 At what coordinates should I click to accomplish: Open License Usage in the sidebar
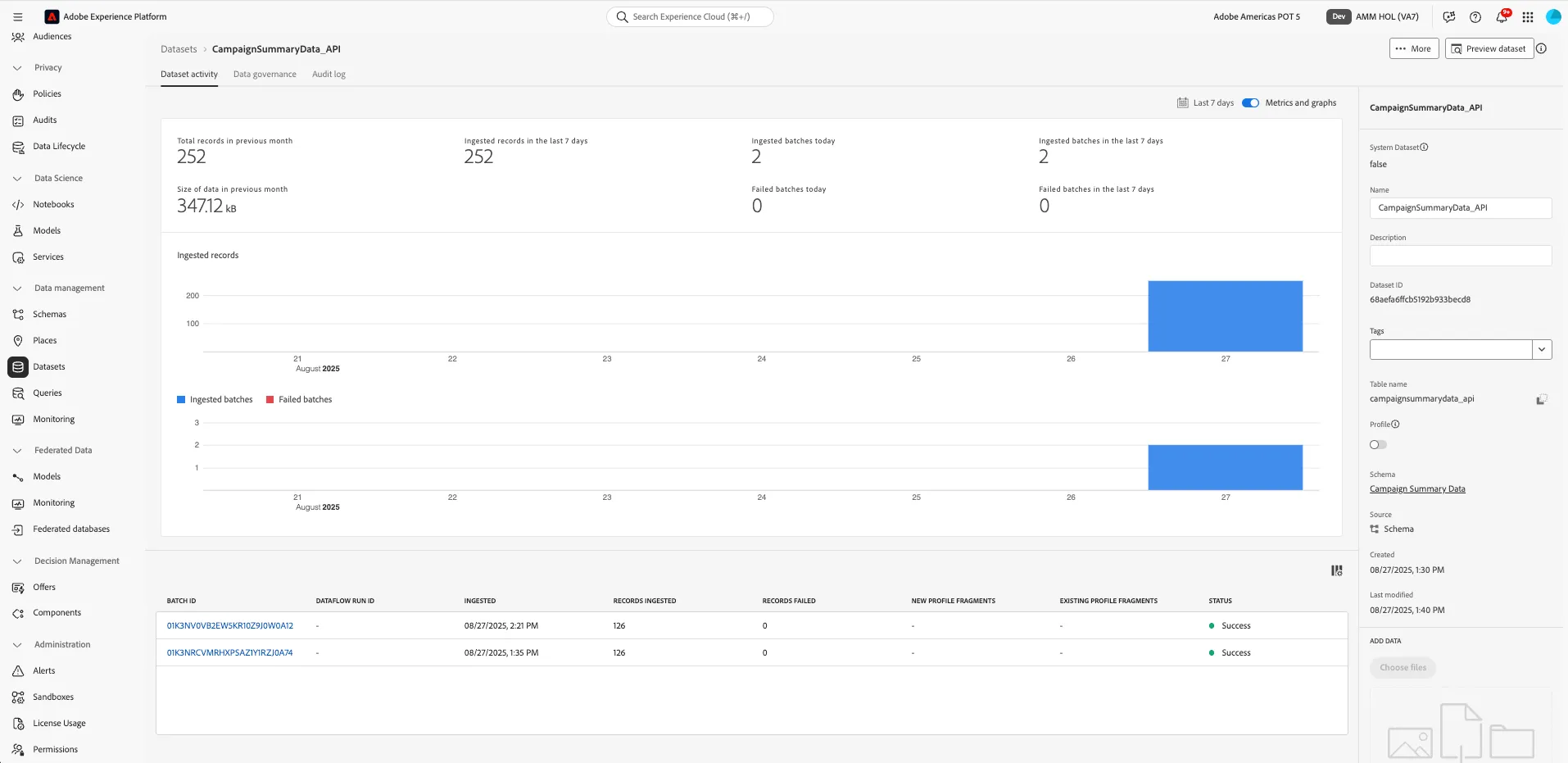pos(59,724)
